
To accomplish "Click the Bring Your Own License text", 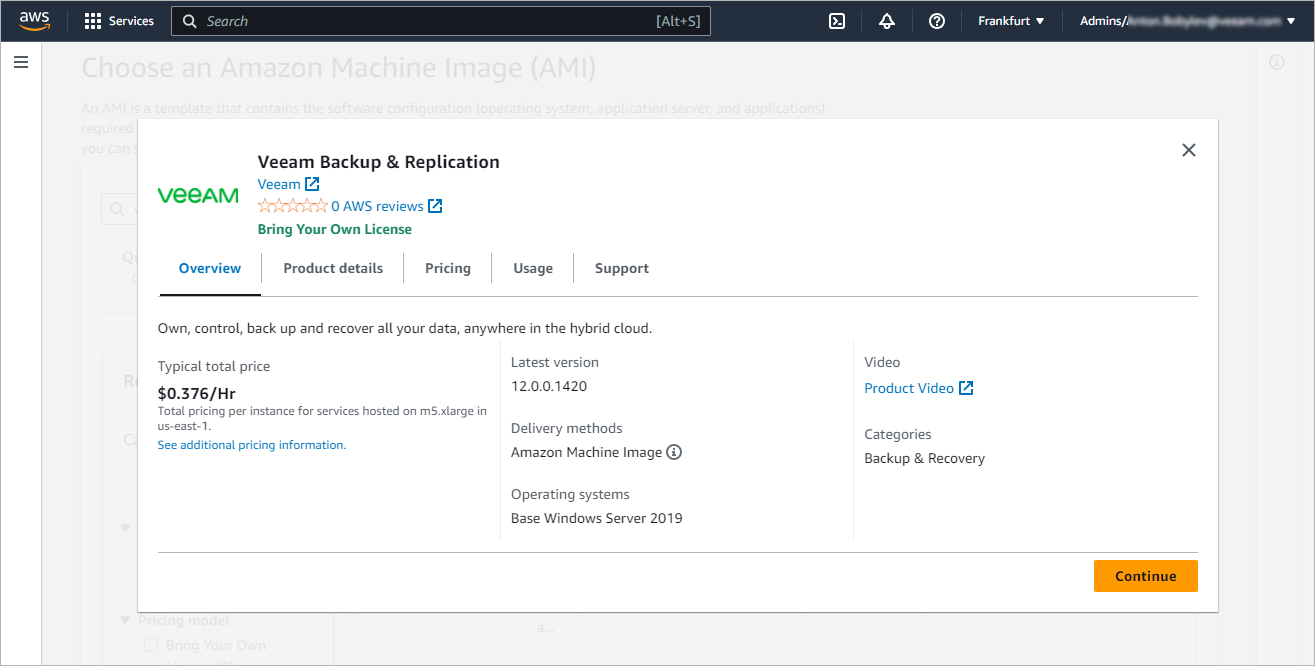I will coord(335,229).
